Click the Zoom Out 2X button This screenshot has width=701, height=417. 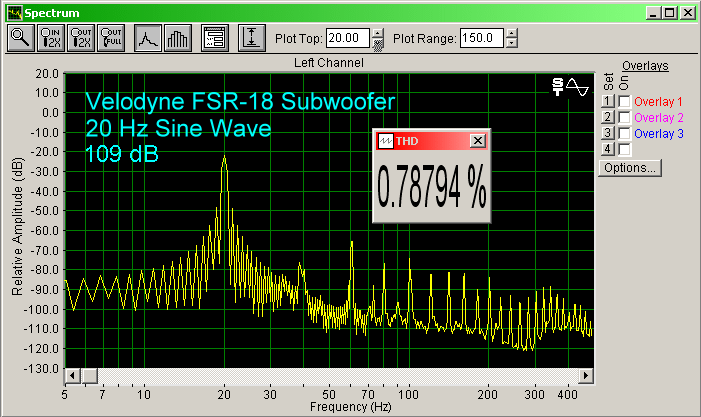[x=81, y=38]
